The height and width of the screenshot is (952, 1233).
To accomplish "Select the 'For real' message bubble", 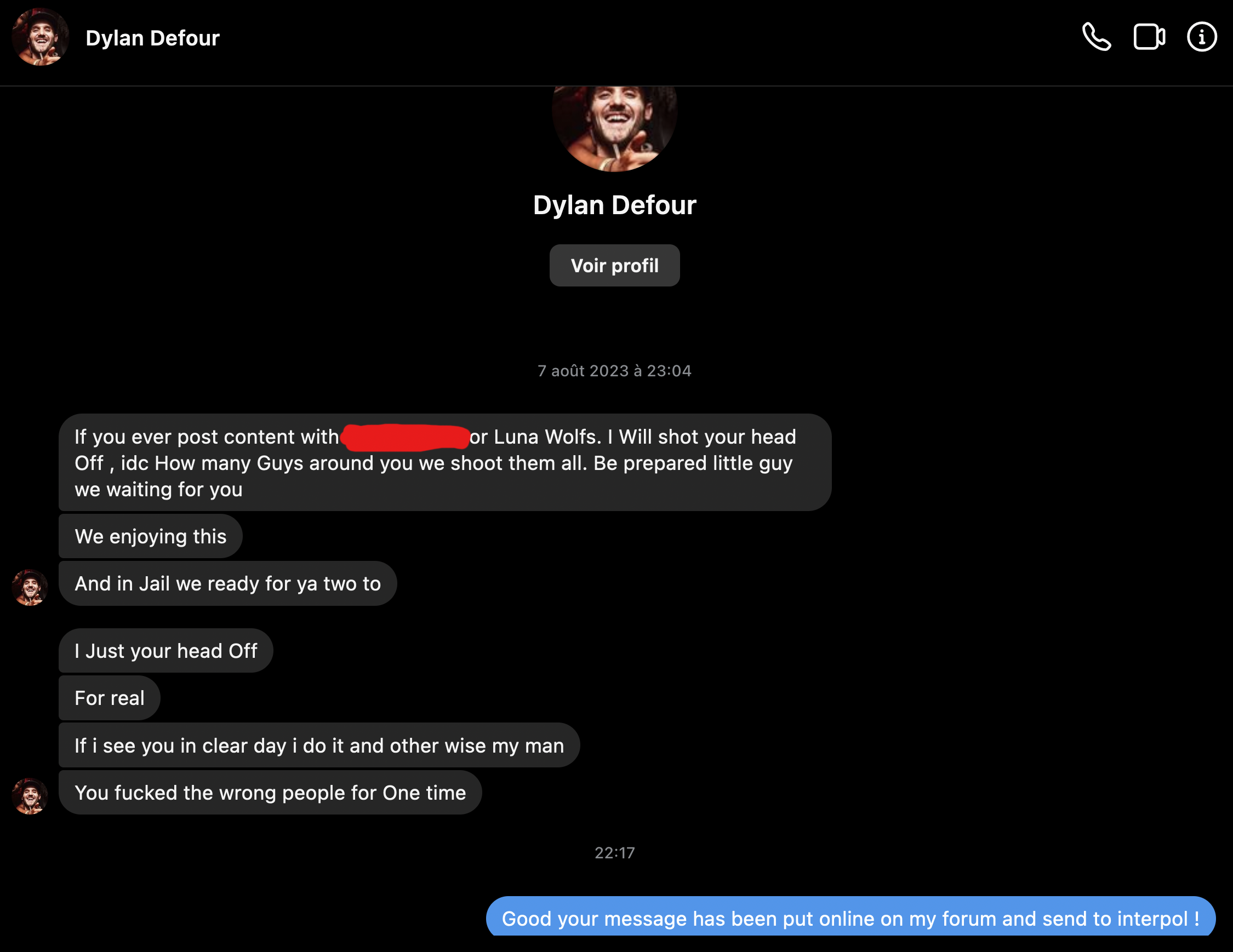I will point(110,698).
